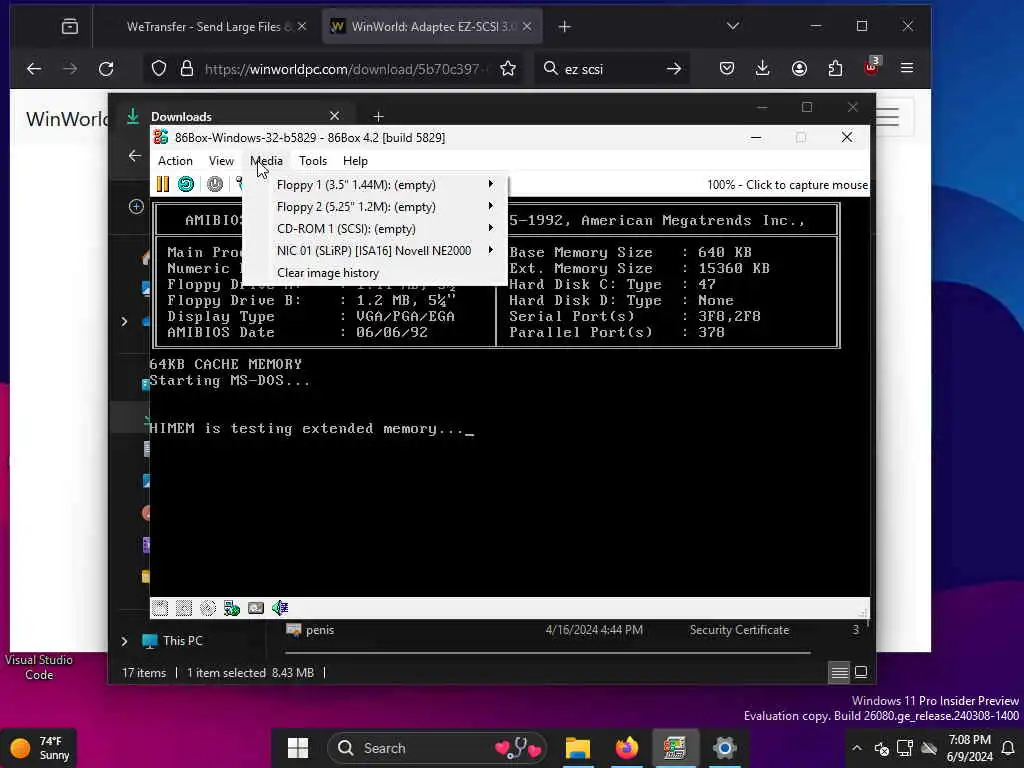Viewport: 1024px width, 768px height.
Task: Click the 86Box taskbar icon
Action: click(675, 748)
